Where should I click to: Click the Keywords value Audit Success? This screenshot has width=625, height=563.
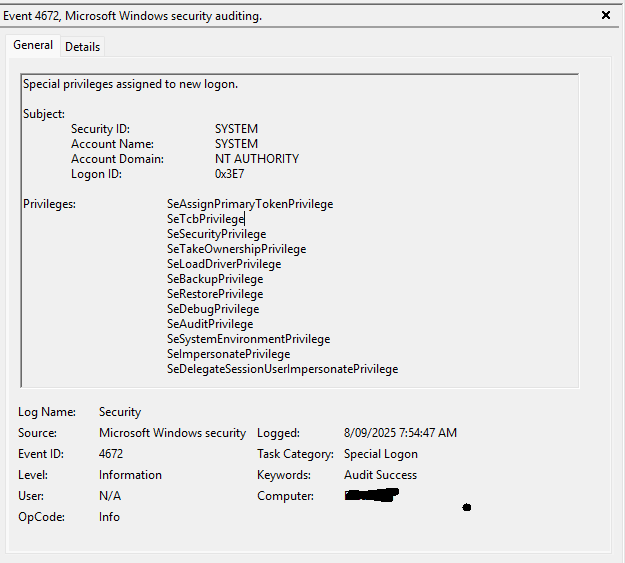(x=380, y=475)
